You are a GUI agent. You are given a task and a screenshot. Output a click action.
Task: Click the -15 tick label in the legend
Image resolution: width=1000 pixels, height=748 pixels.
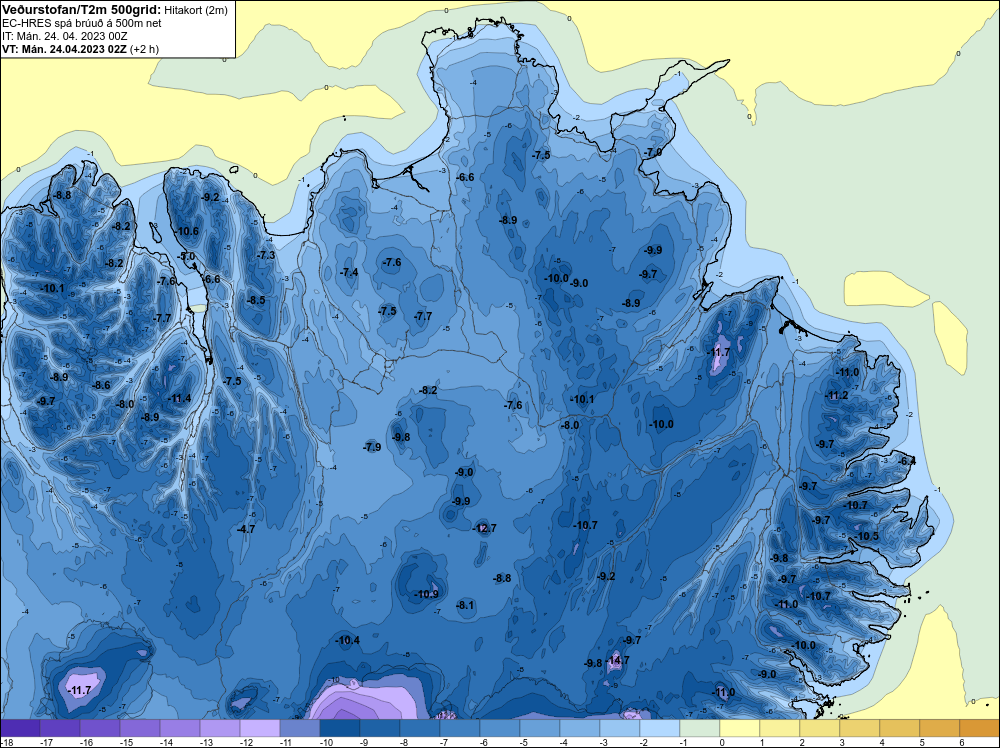(126, 742)
